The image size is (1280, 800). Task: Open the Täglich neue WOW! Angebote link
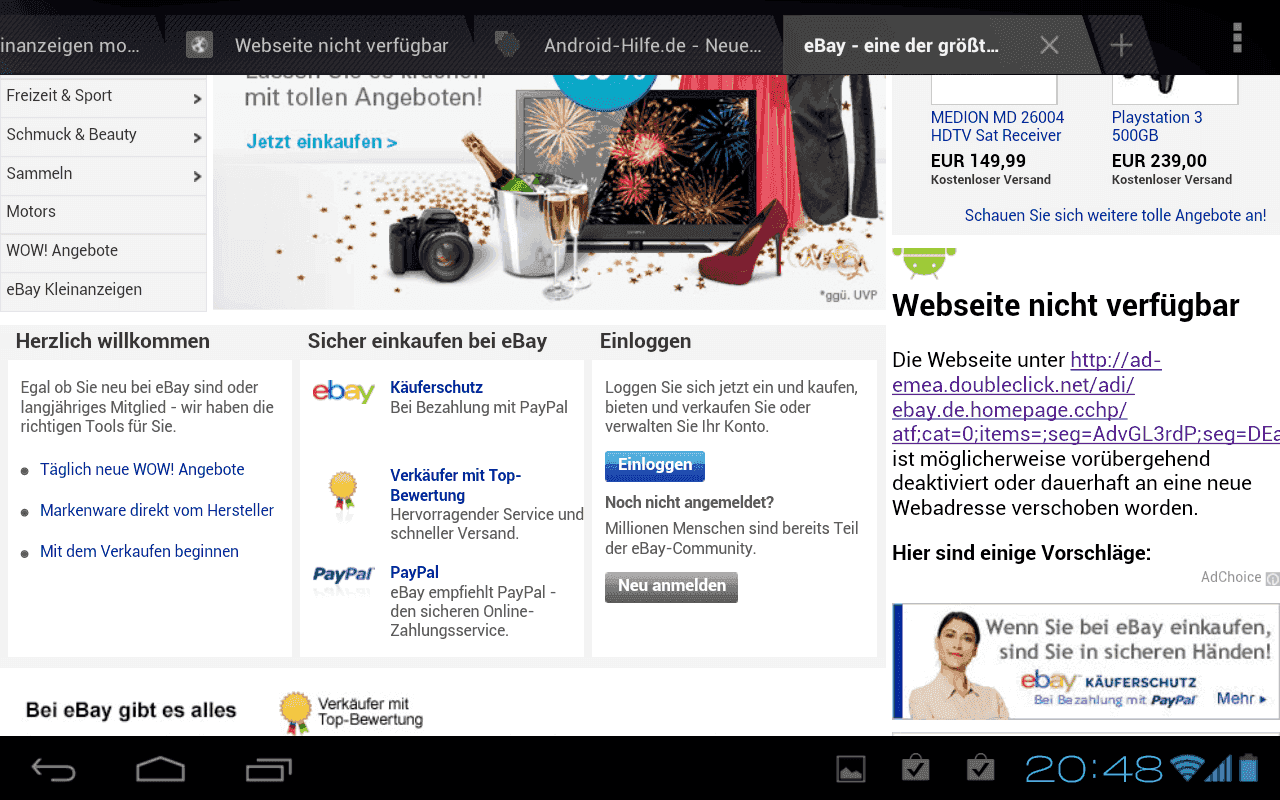tap(142, 469)
